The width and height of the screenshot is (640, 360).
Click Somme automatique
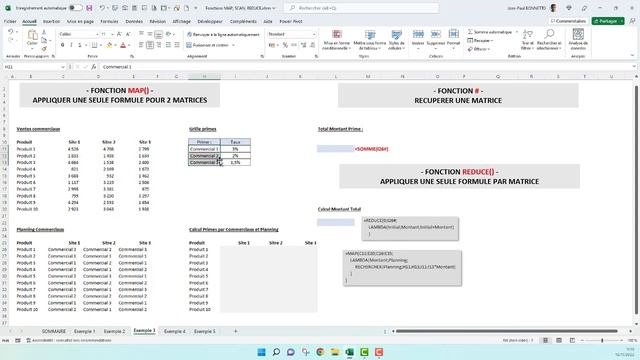[489, 32]
